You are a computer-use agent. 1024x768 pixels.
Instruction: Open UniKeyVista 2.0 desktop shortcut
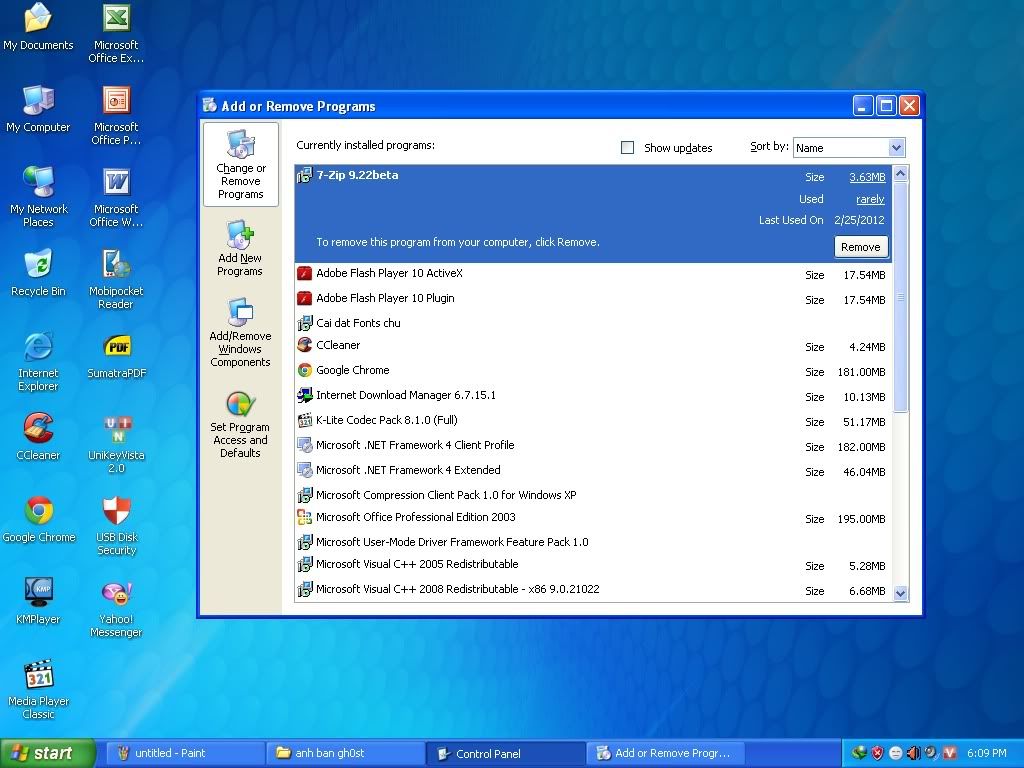[x=116, y=443]
